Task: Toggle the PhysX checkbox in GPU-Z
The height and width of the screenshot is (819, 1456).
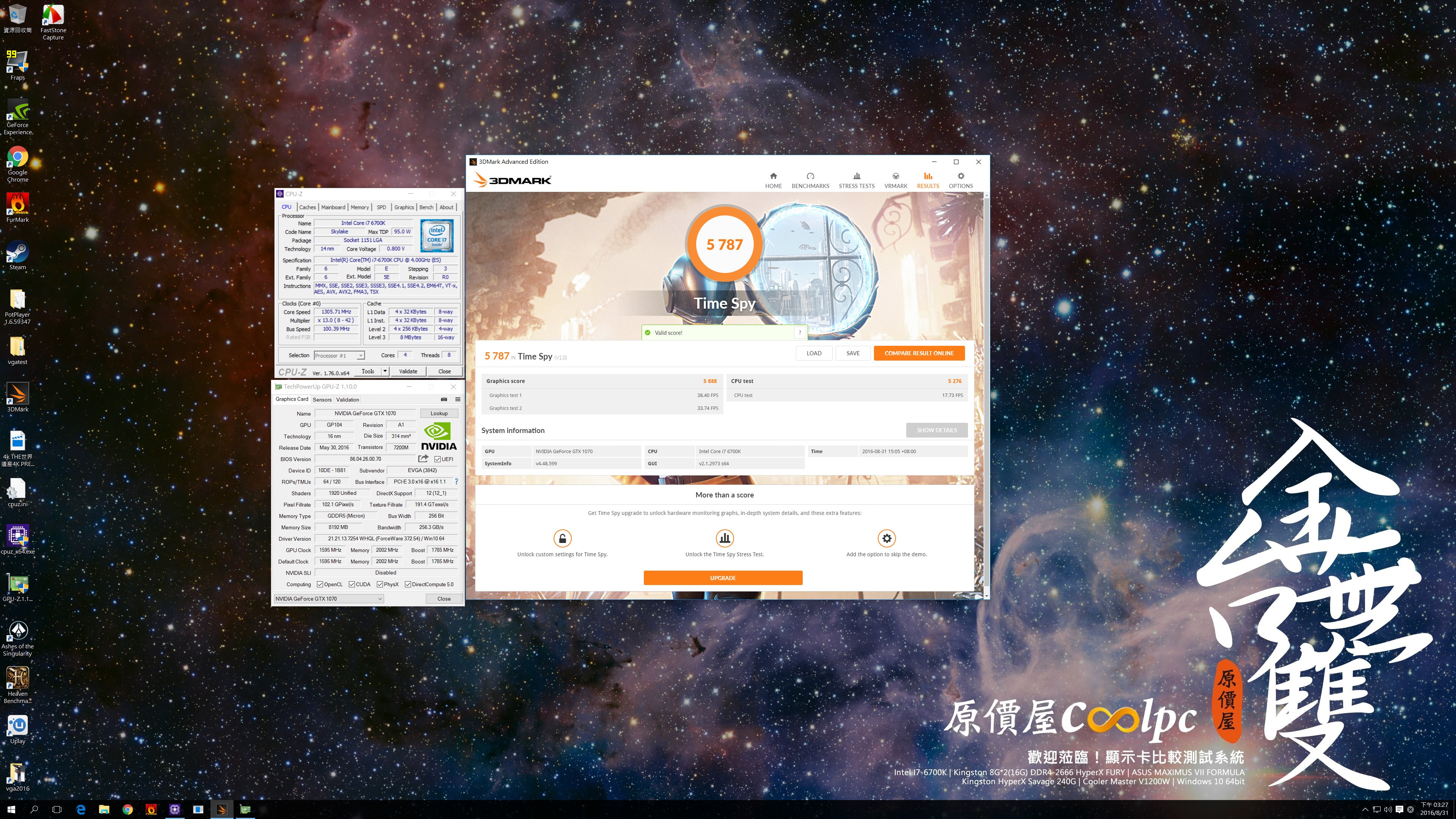Action: [380, 584]
